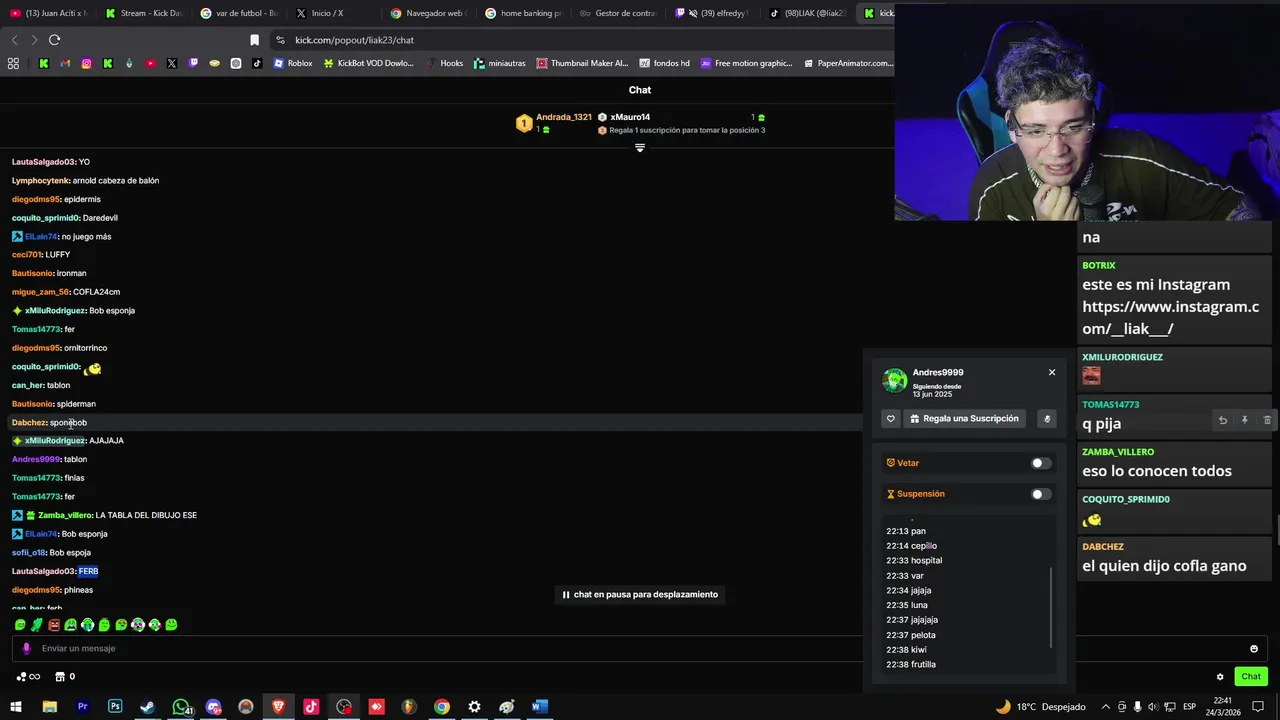The image size is (1280, 720).
Task: Click the message history scrollbar in user card
Action: pos(1052,608)
